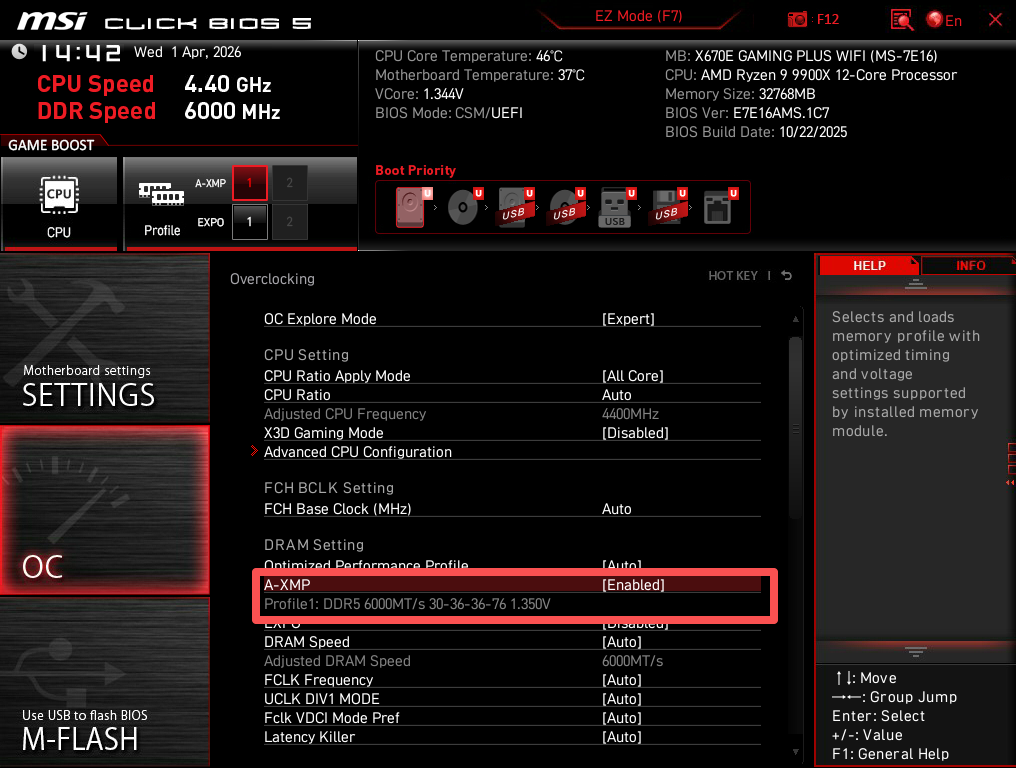Click the clock icon beside the time
1016x768 pixels.
19,51
